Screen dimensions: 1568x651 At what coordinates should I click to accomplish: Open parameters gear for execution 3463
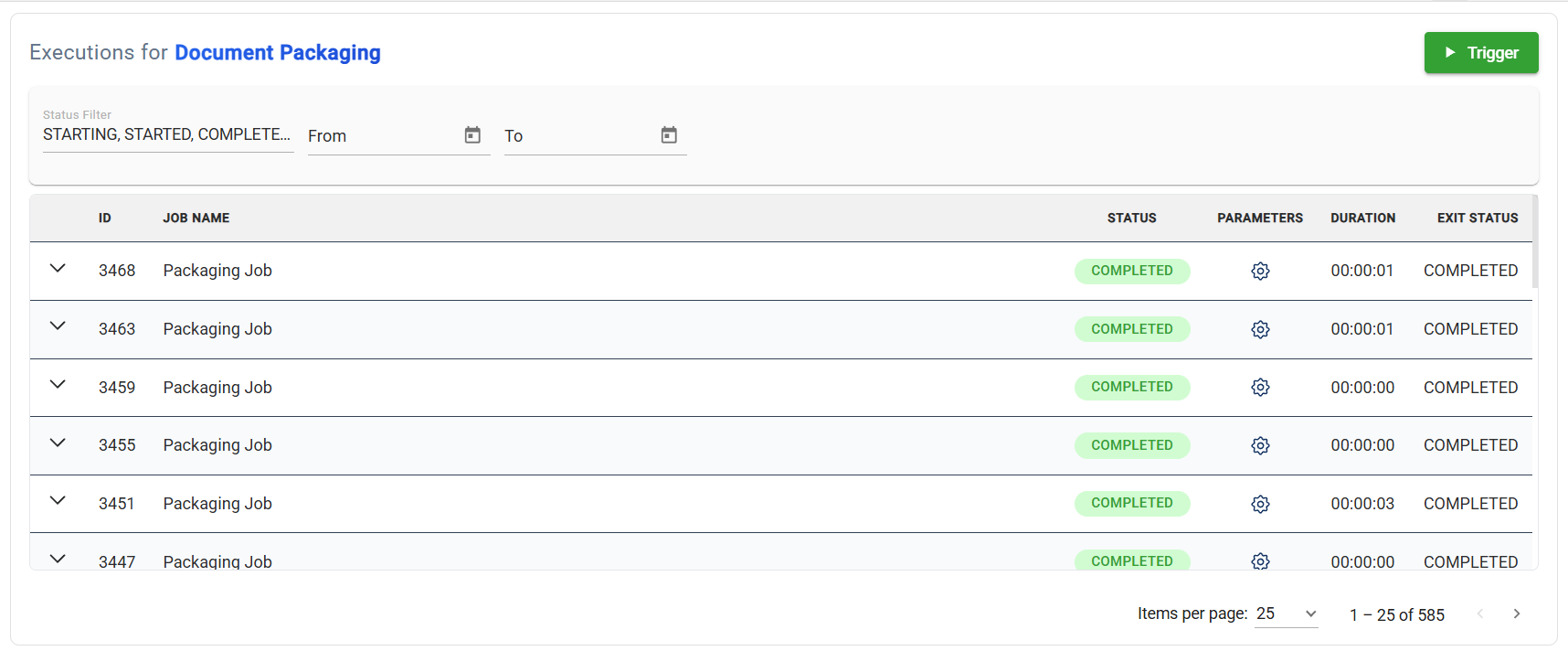tap(1260, 329)
